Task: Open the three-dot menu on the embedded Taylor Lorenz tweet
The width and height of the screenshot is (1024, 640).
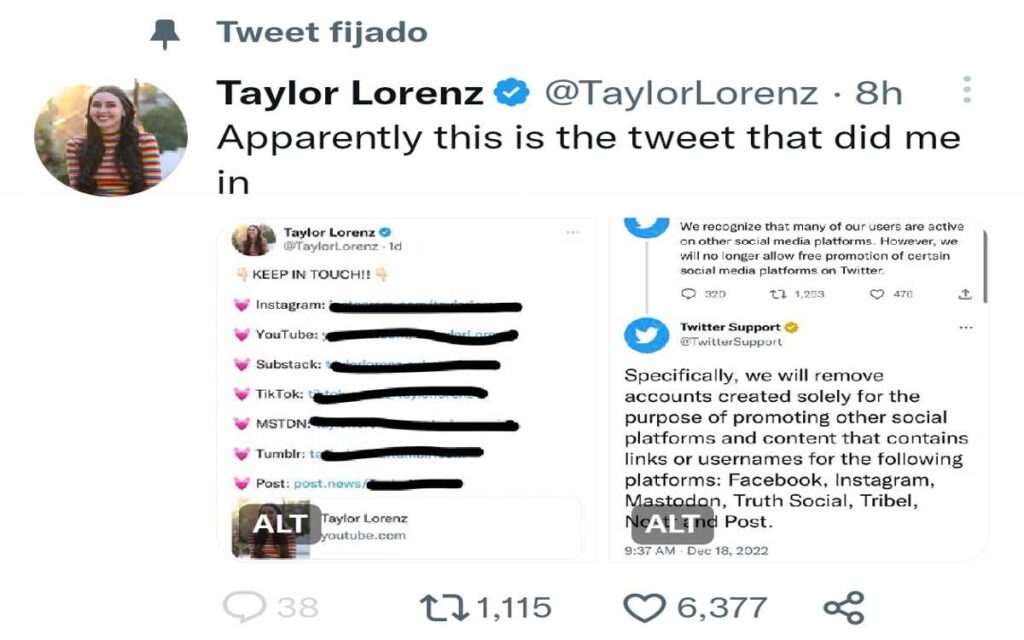Action: pyautogui.click(x=573, y=231)
